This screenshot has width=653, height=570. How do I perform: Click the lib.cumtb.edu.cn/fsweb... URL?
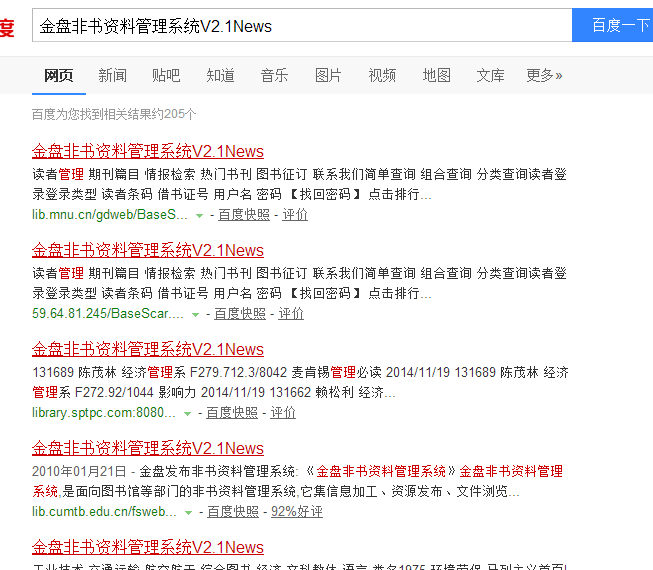pyautogui.click(x=105, y=511)
